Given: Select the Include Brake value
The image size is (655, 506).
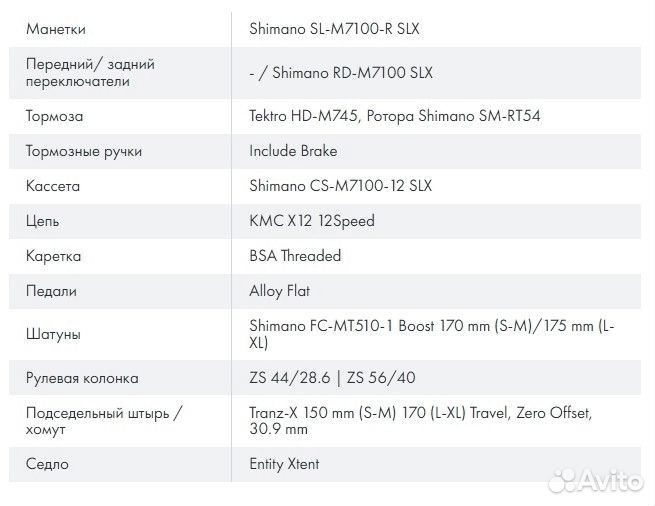Looking at the screenshot, I should (x=293, y=151).
